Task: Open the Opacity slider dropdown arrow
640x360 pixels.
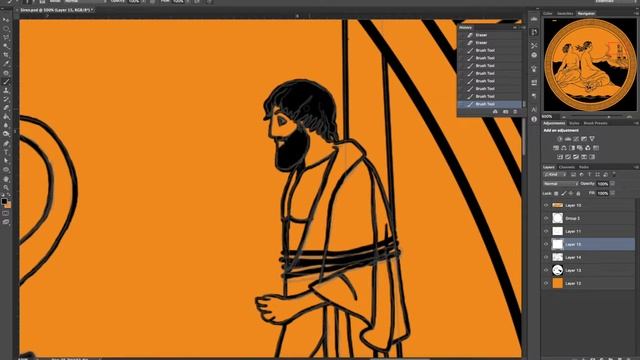Action: click(612, 184)
